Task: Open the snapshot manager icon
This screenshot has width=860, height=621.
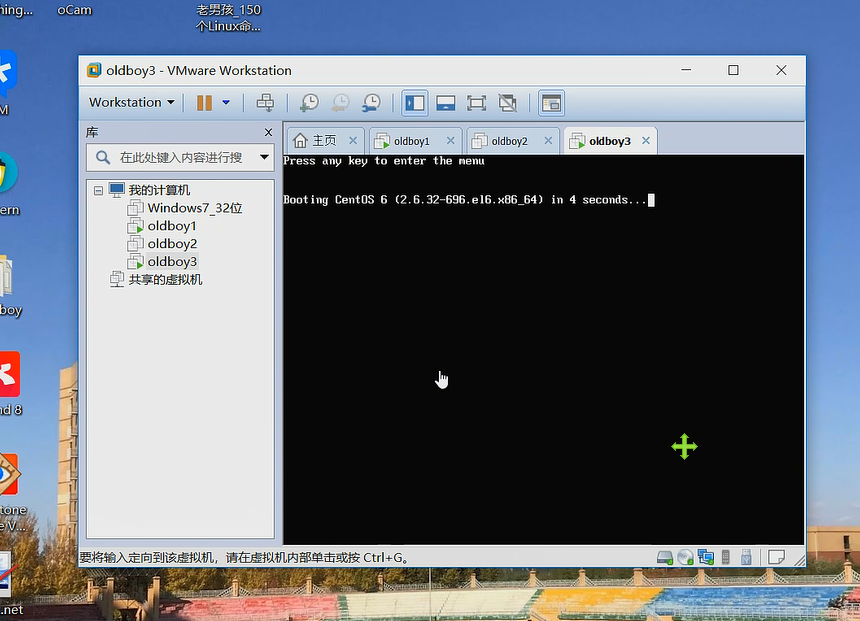Action: pos(371,103)
